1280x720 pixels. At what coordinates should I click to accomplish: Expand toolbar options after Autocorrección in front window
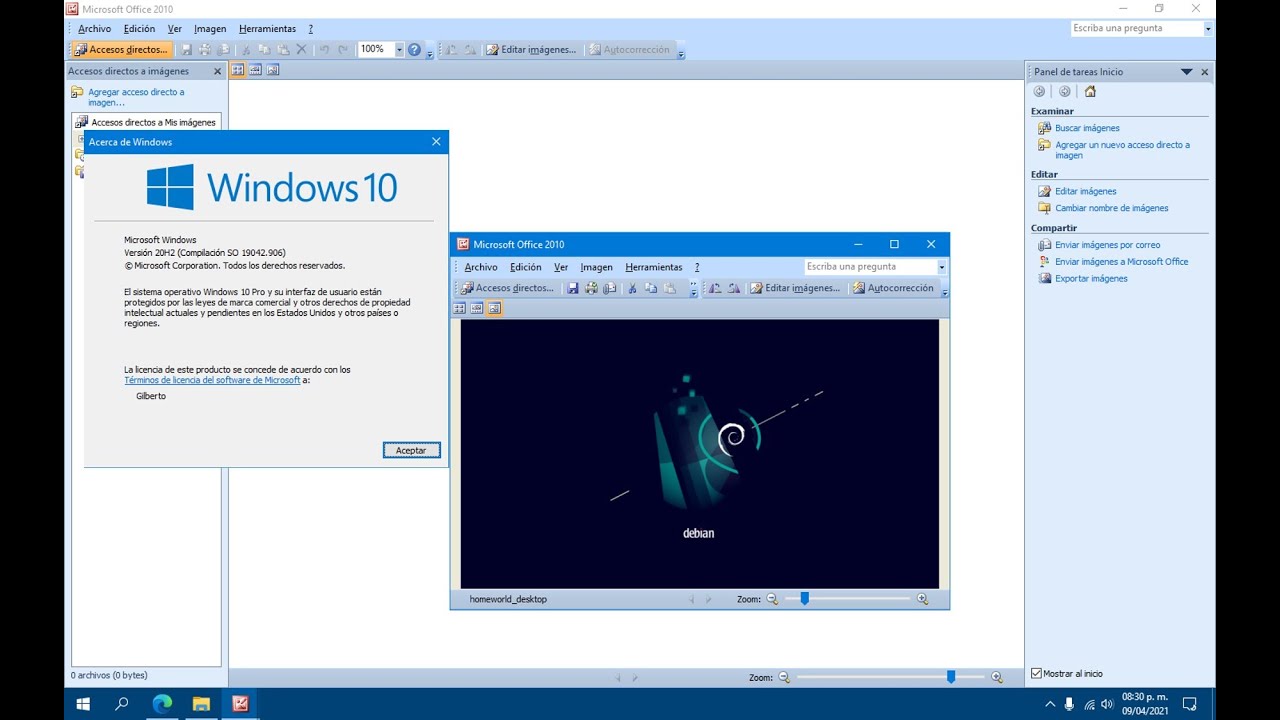[945, 289]
